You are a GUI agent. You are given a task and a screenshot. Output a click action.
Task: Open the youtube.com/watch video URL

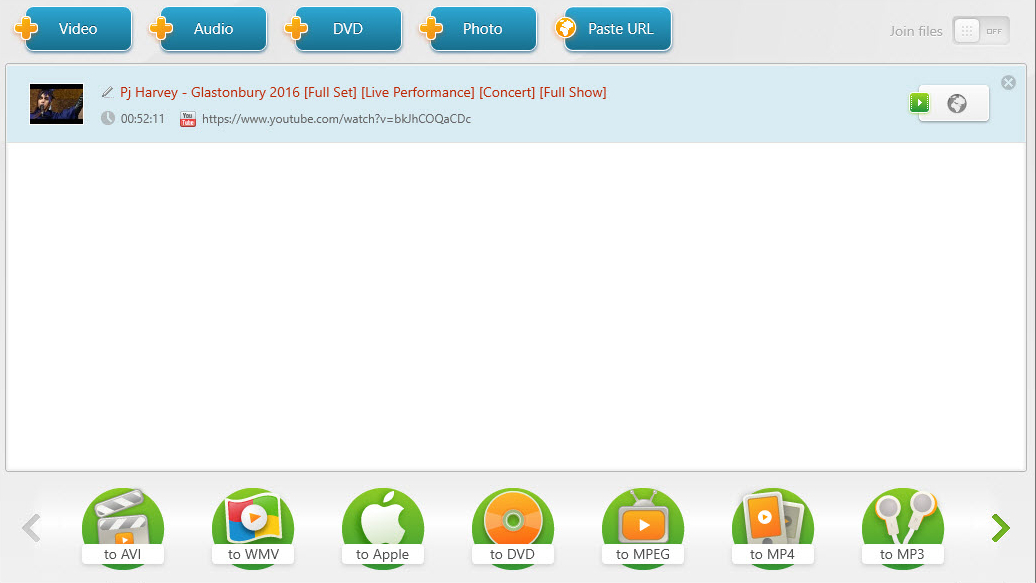pyautogui.click(x=336, y=119)
